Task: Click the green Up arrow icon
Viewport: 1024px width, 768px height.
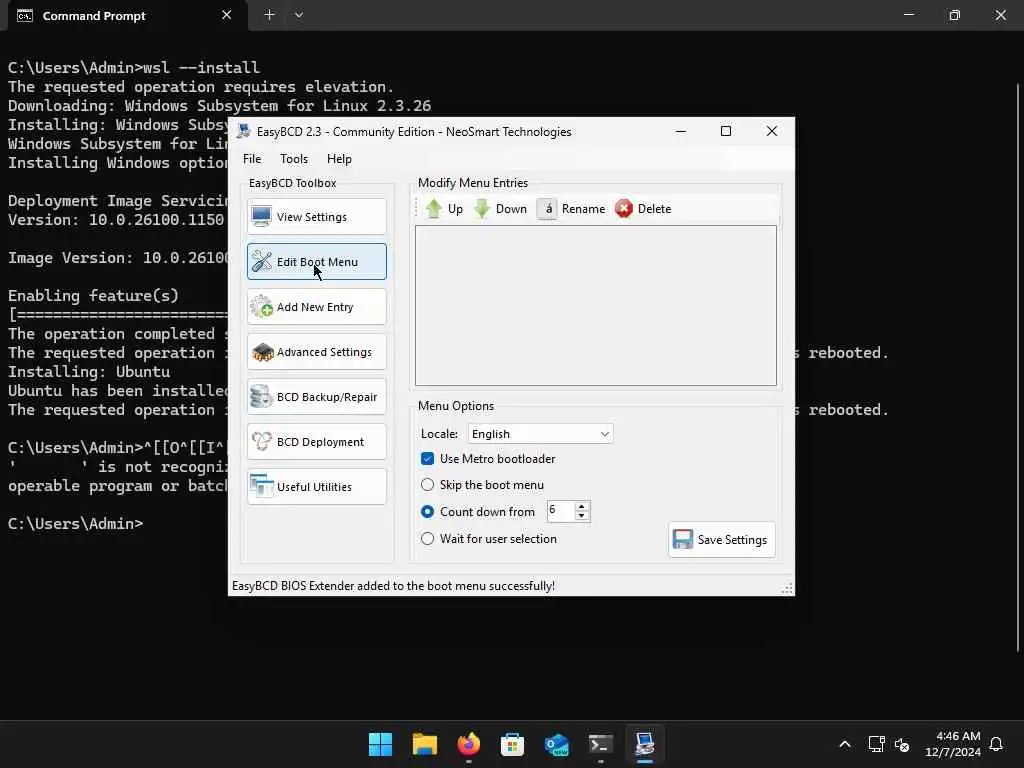Action: coord(434,208)
